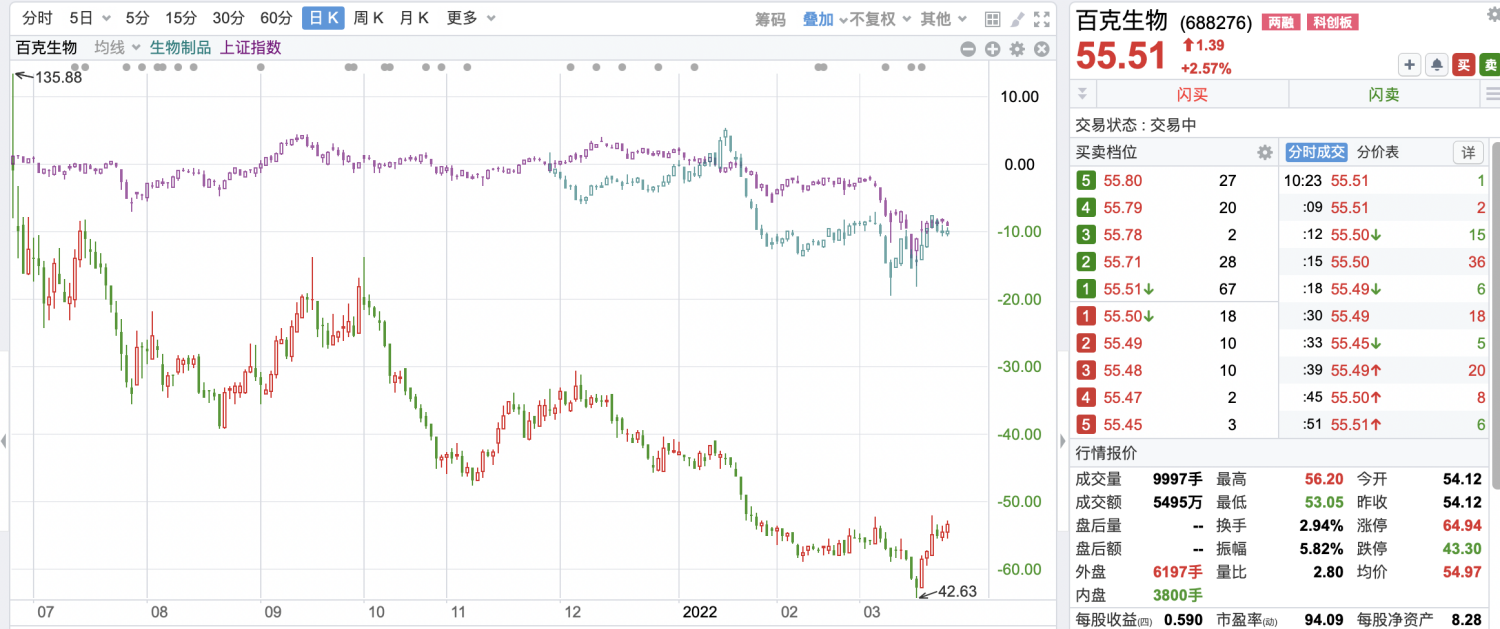Zoom out chart with minus icon
The image size is (1500, 629).
968,49
